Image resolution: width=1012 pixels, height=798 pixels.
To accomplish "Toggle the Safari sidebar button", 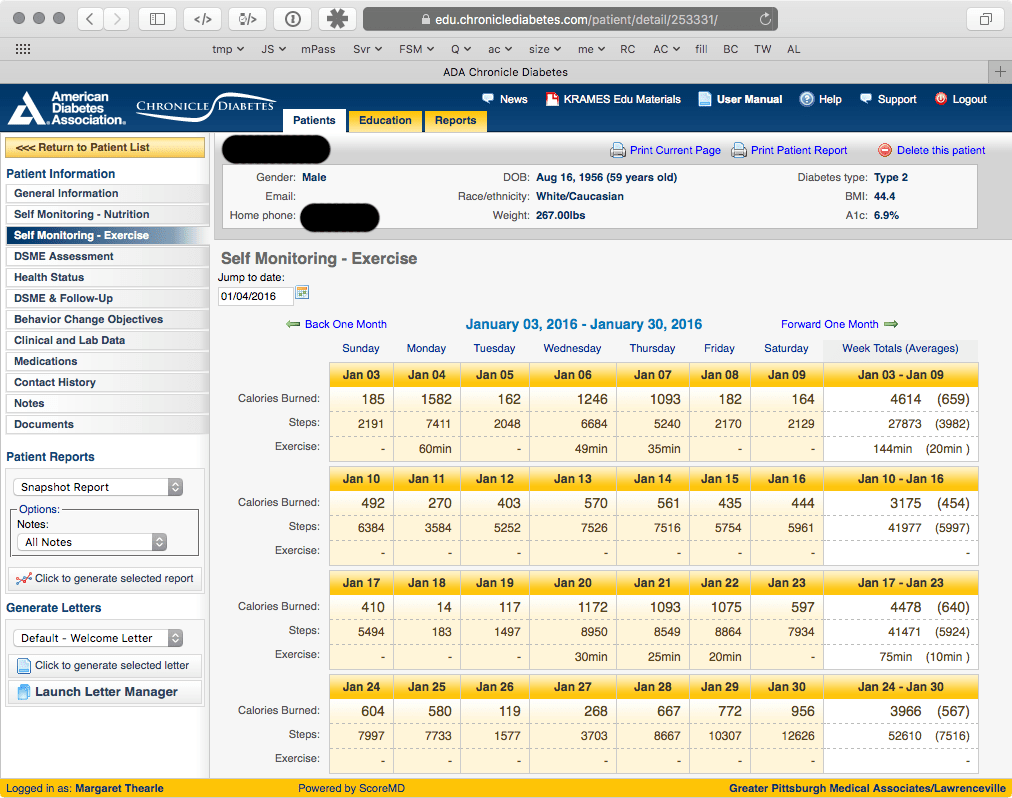I will point(157,19).
